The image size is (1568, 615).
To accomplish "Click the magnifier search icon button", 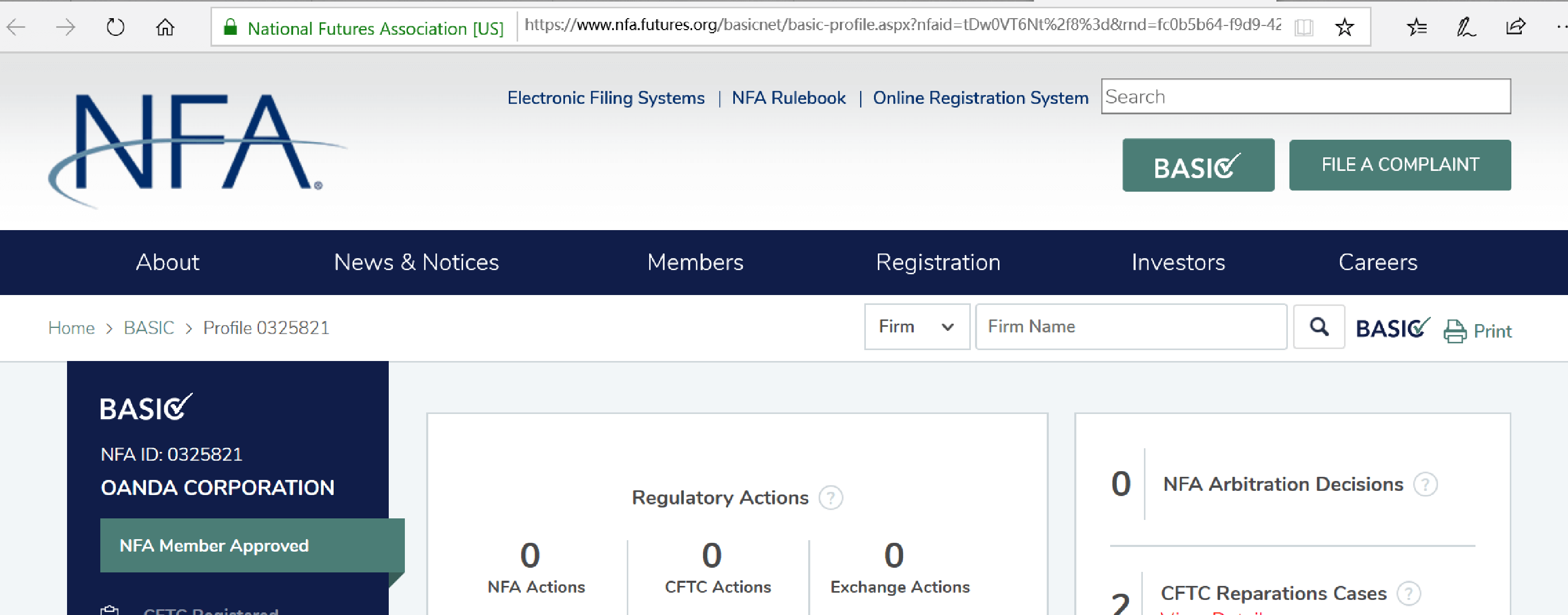I will click(1319, 327).
